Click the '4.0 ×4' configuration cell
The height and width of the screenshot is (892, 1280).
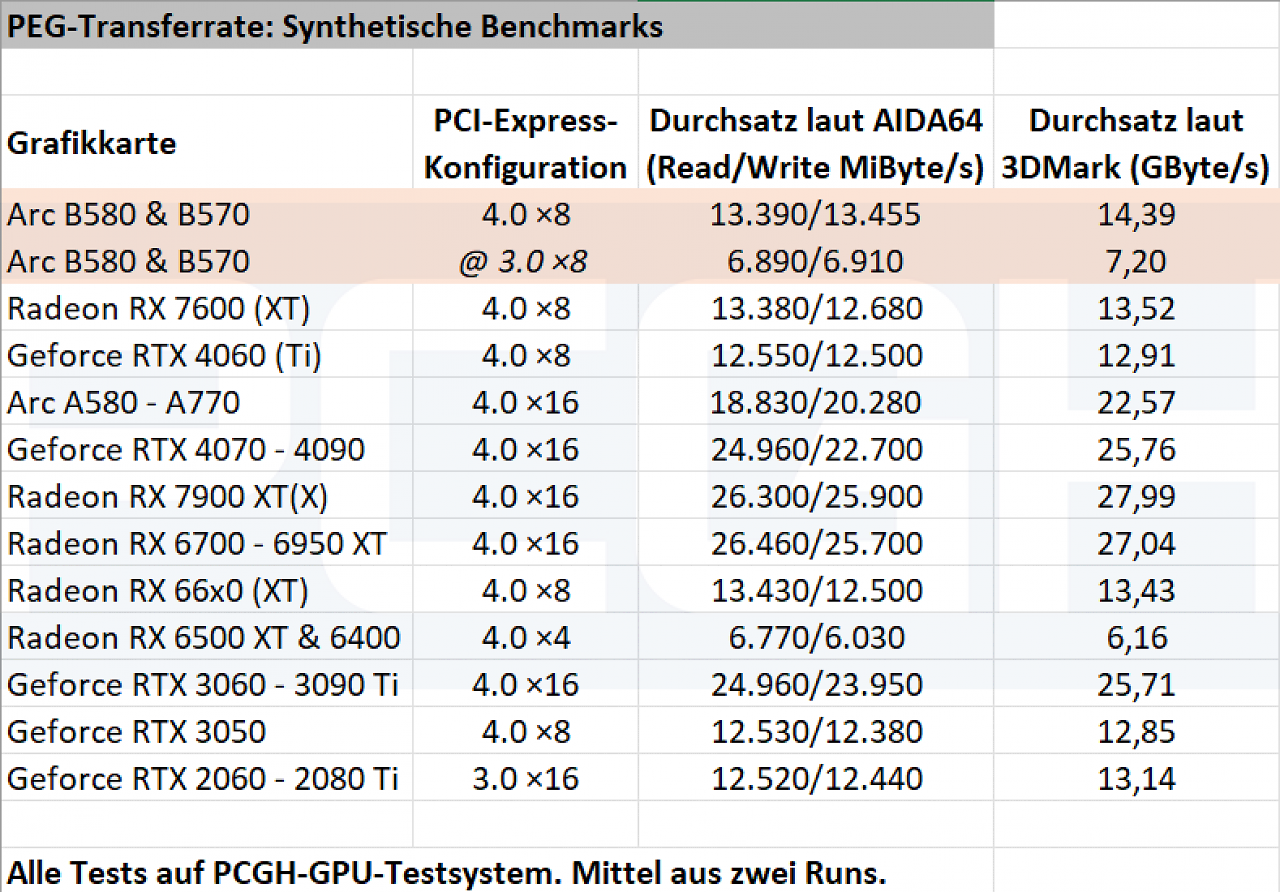point(526,636)
